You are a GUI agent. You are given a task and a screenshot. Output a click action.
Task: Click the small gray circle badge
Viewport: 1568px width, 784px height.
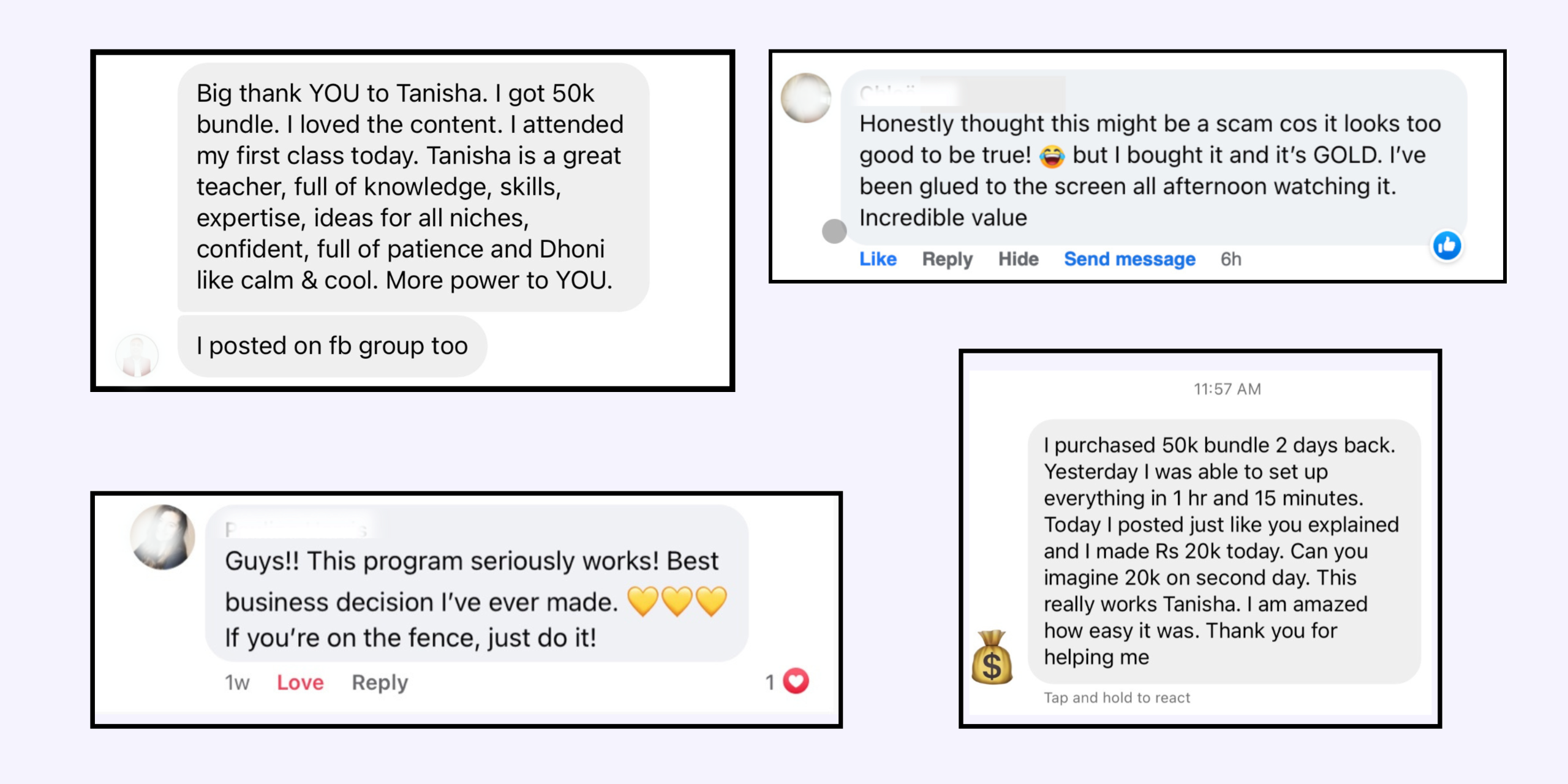[834, 232]
